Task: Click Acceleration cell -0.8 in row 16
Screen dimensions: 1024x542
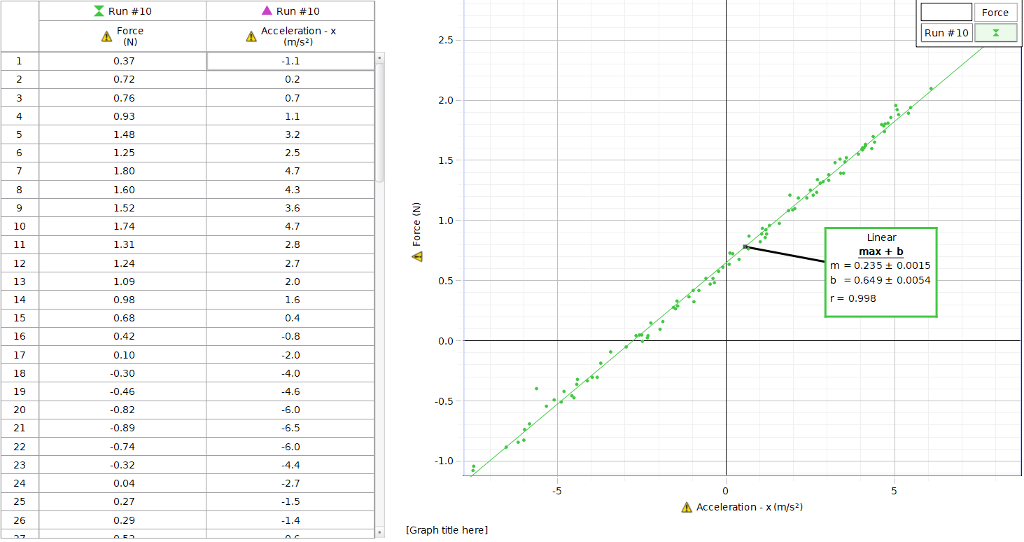Action: point(291,336)
